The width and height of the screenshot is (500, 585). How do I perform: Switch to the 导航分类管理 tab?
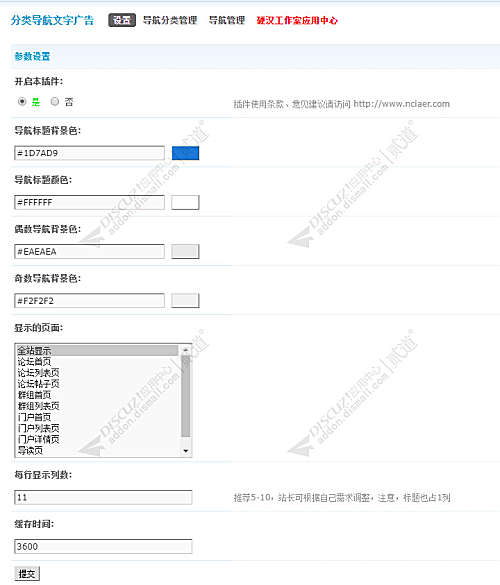click(170, 20)
